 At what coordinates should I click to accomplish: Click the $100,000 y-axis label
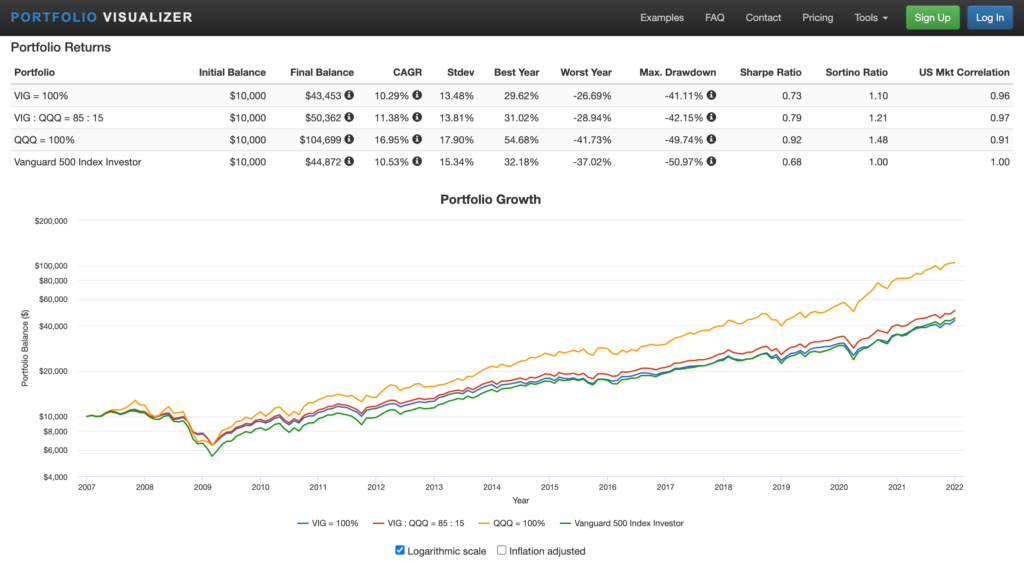click(x=51, y=266)
